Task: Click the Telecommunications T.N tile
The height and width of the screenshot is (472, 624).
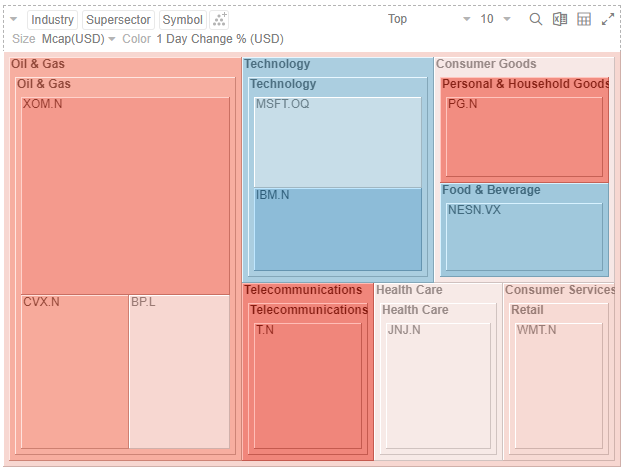Action: (306, 385)
